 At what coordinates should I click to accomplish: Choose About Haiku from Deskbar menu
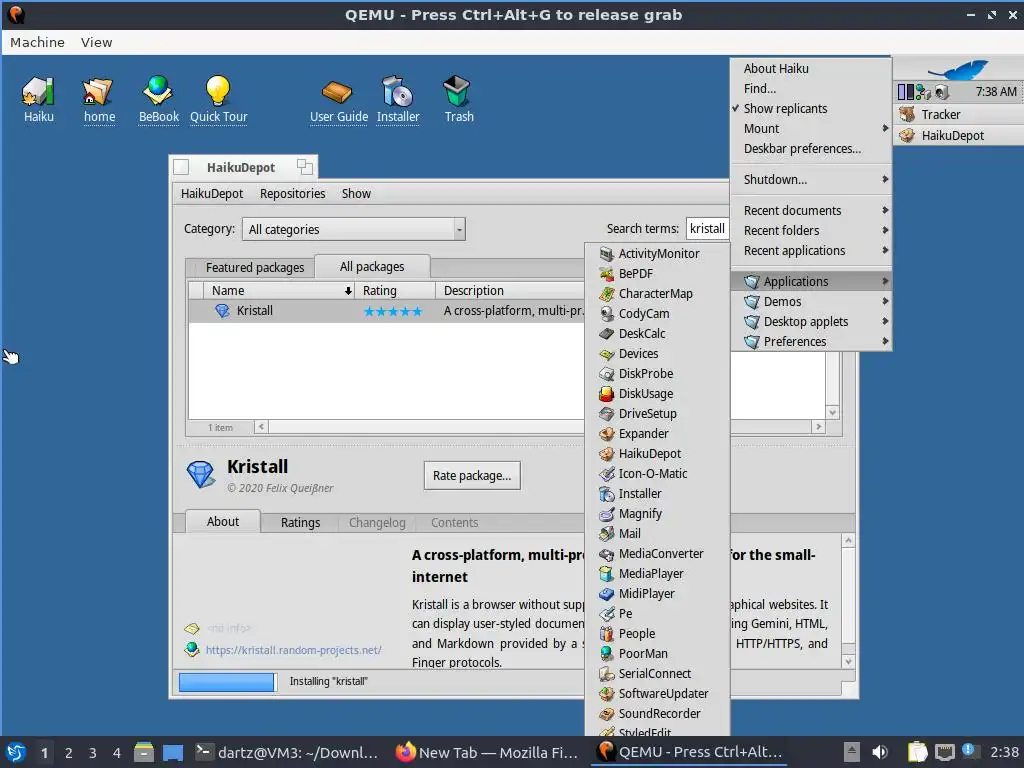coord(810,69)
